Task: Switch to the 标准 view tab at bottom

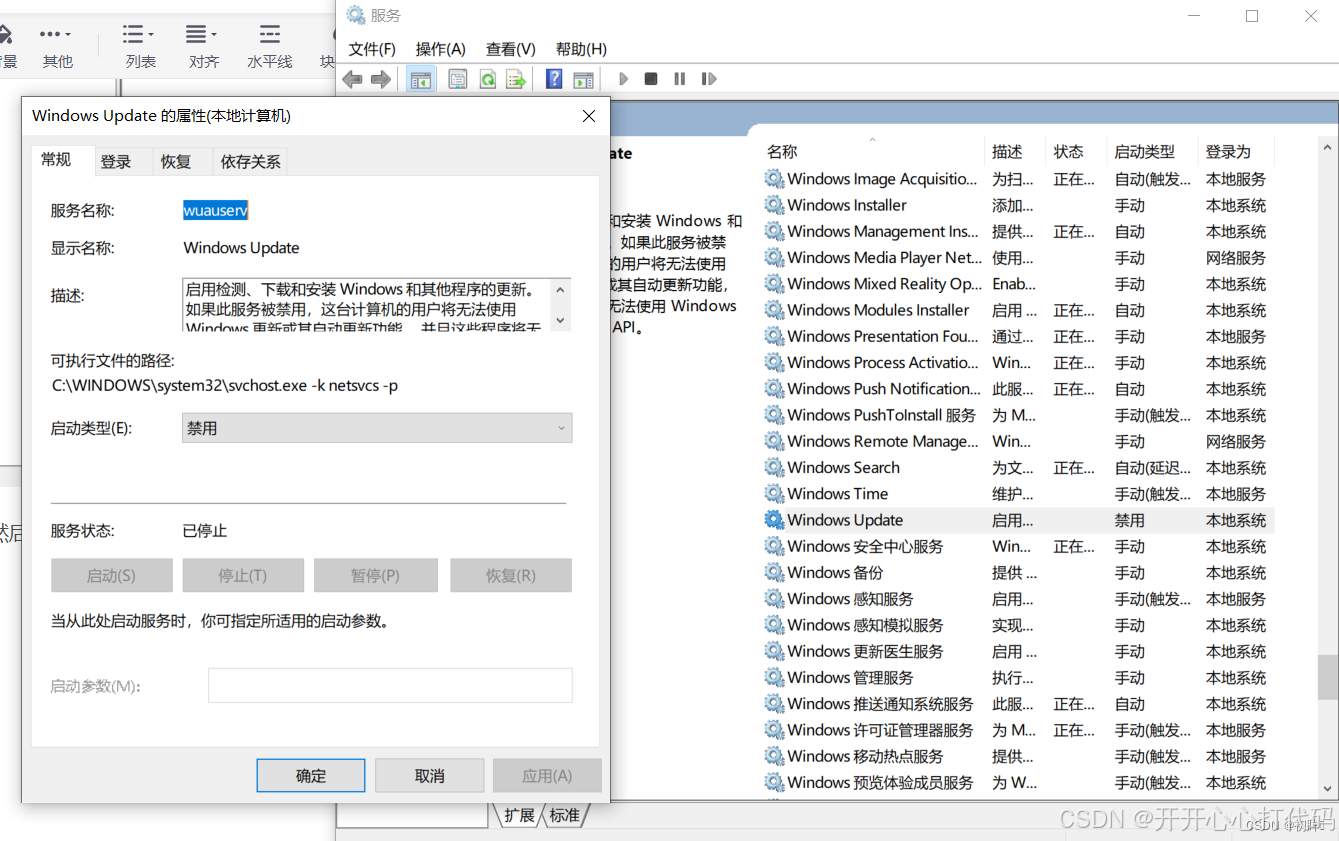Action: [x=564, y=815]
